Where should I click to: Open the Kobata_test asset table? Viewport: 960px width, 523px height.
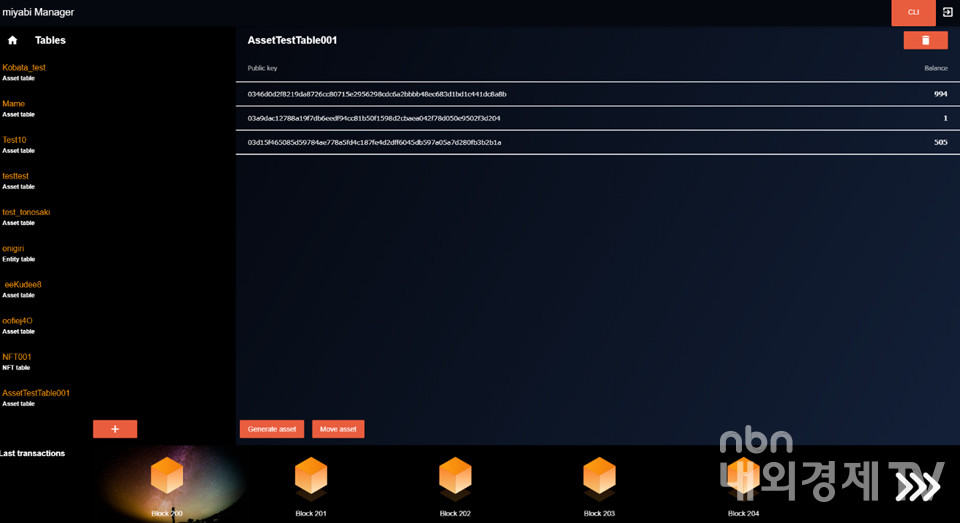(24, 68)
